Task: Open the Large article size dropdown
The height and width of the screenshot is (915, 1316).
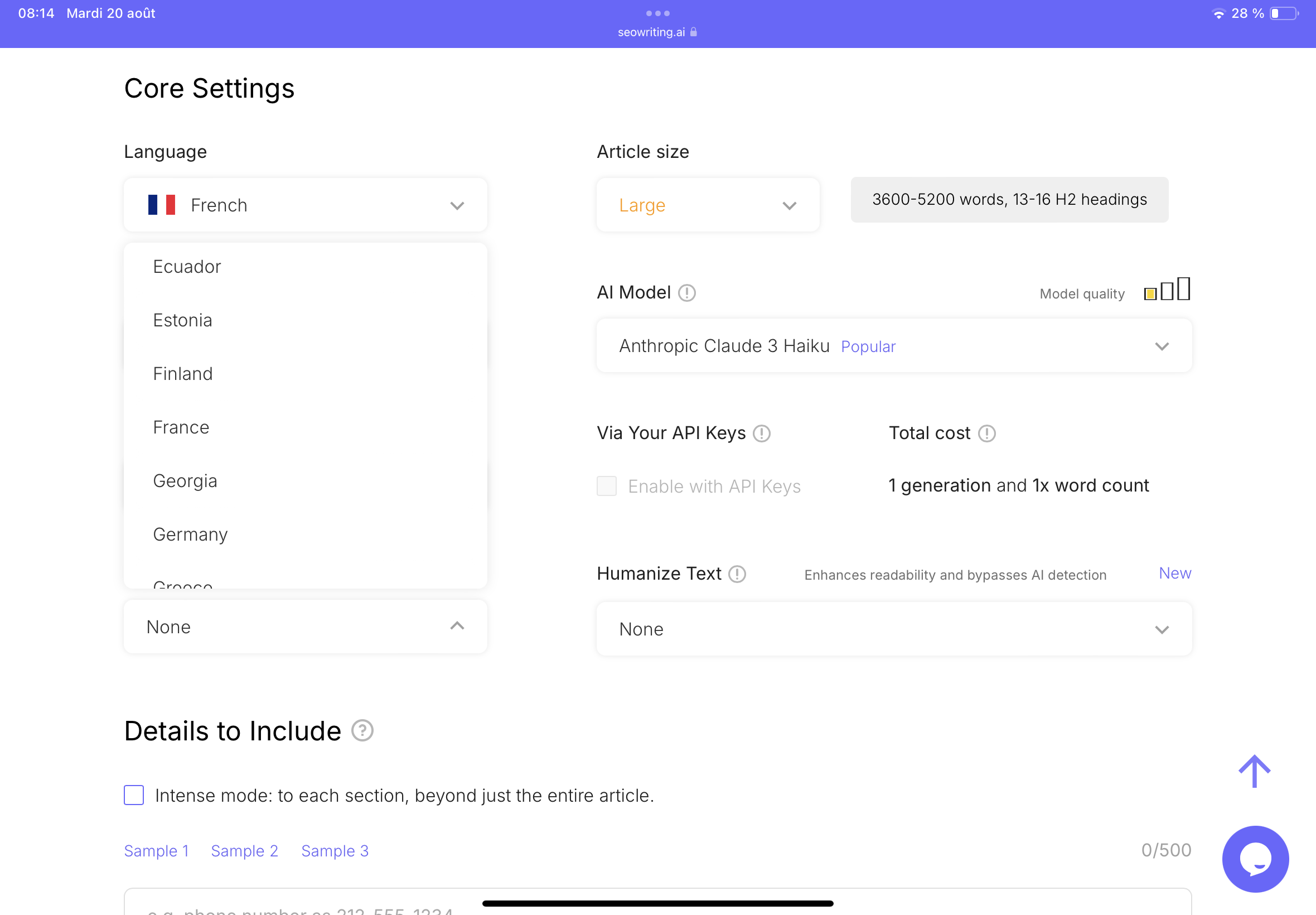Action: (x=708, y=205)
